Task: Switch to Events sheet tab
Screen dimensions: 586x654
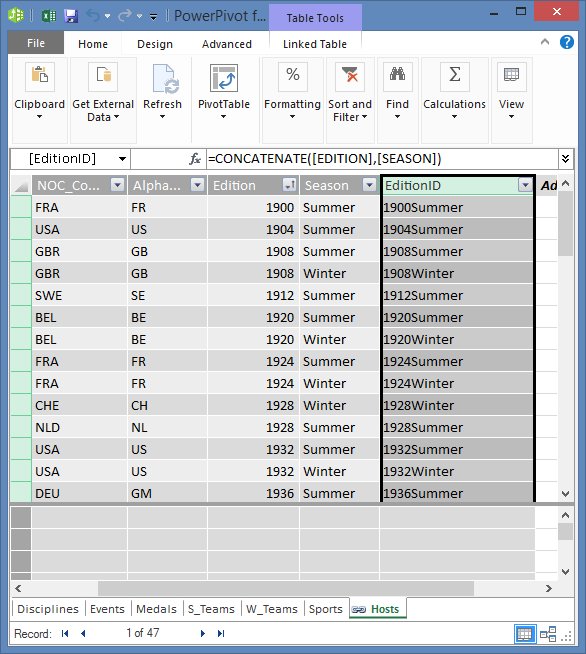Action: pyautogui.click(x=108, y=609)
